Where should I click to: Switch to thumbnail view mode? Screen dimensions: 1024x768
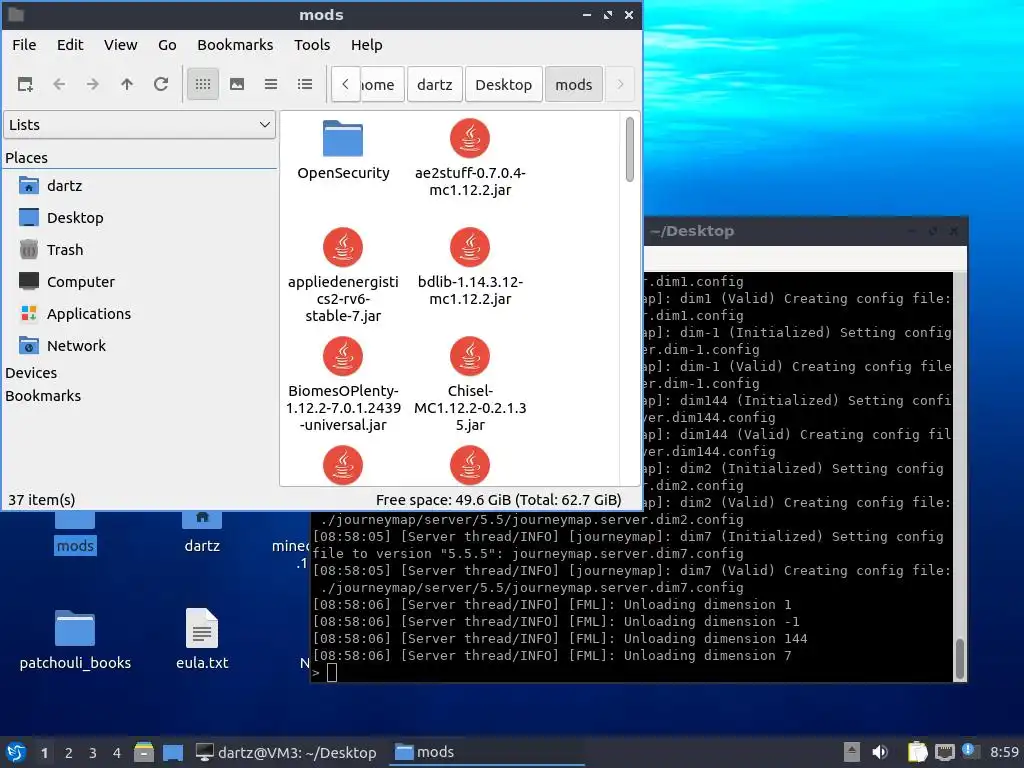tap(237, 84)
